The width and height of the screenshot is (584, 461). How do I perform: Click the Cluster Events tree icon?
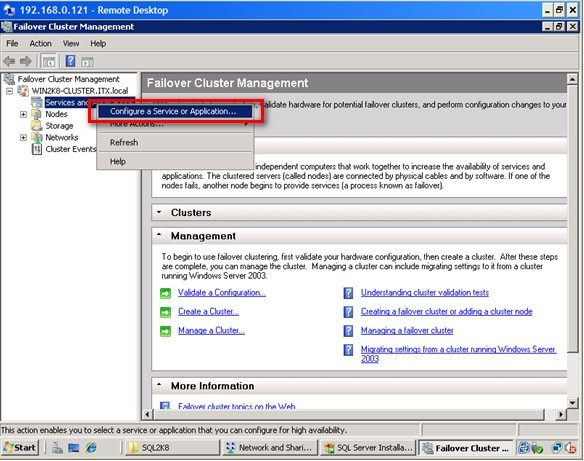click(36, 149)
